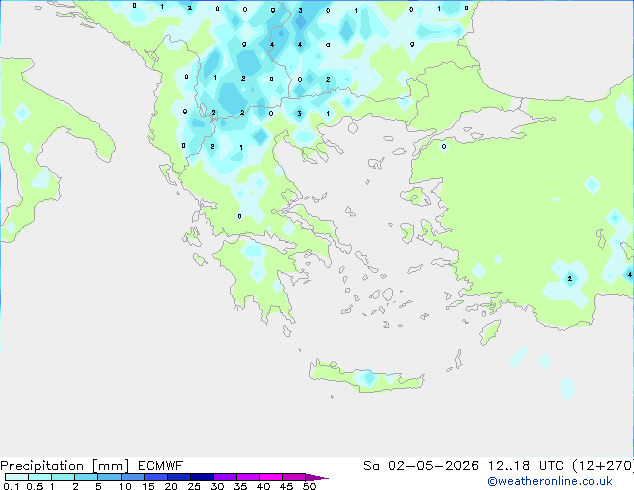Click the 'Precipitation [mm]' title text
The width and height of the screenshot is (634, 490).
tap(65, 466)
